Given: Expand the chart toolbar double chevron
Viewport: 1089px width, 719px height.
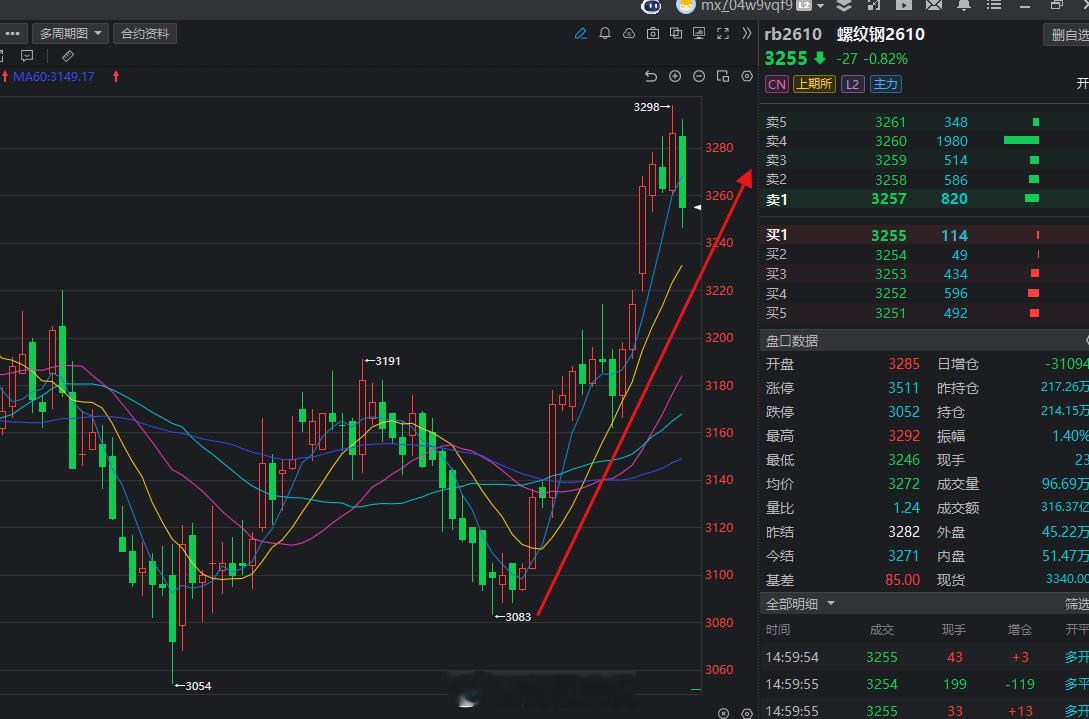Looking at the screenshot, I should (747, 33).
